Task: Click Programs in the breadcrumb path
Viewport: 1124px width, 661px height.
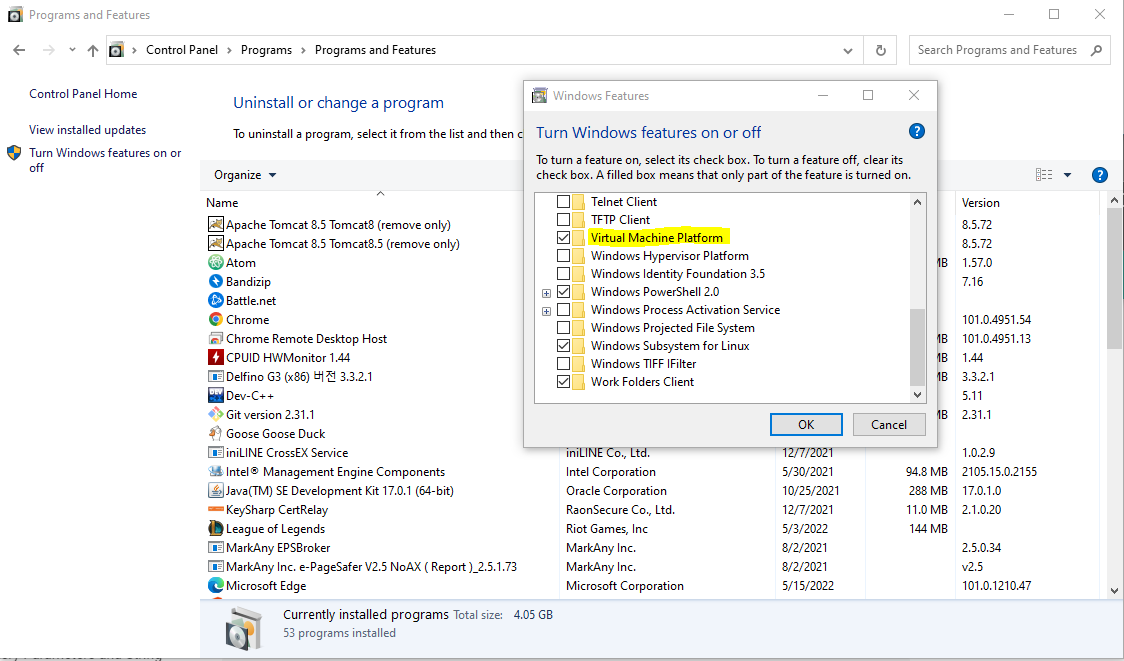Action: pyautogui.click(x=266, y=49)
